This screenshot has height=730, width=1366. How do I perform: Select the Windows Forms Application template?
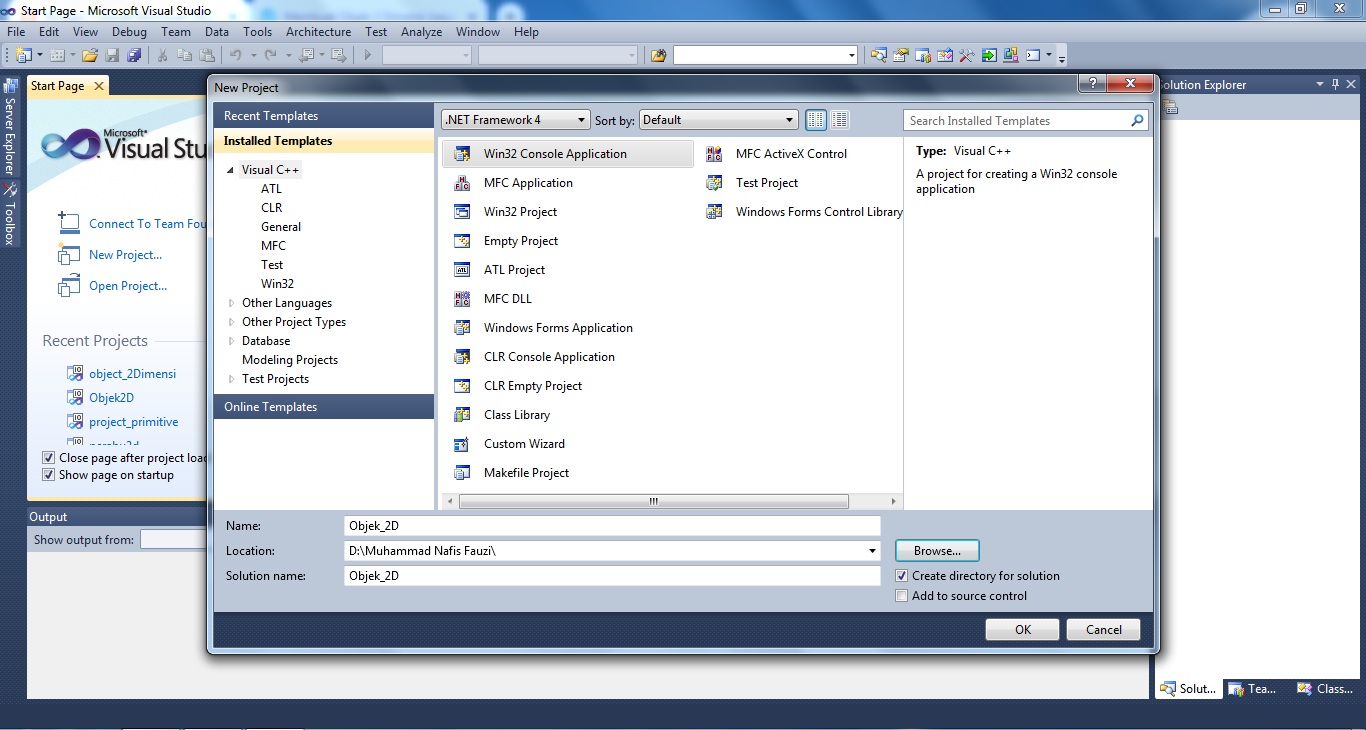pos(557,327)
